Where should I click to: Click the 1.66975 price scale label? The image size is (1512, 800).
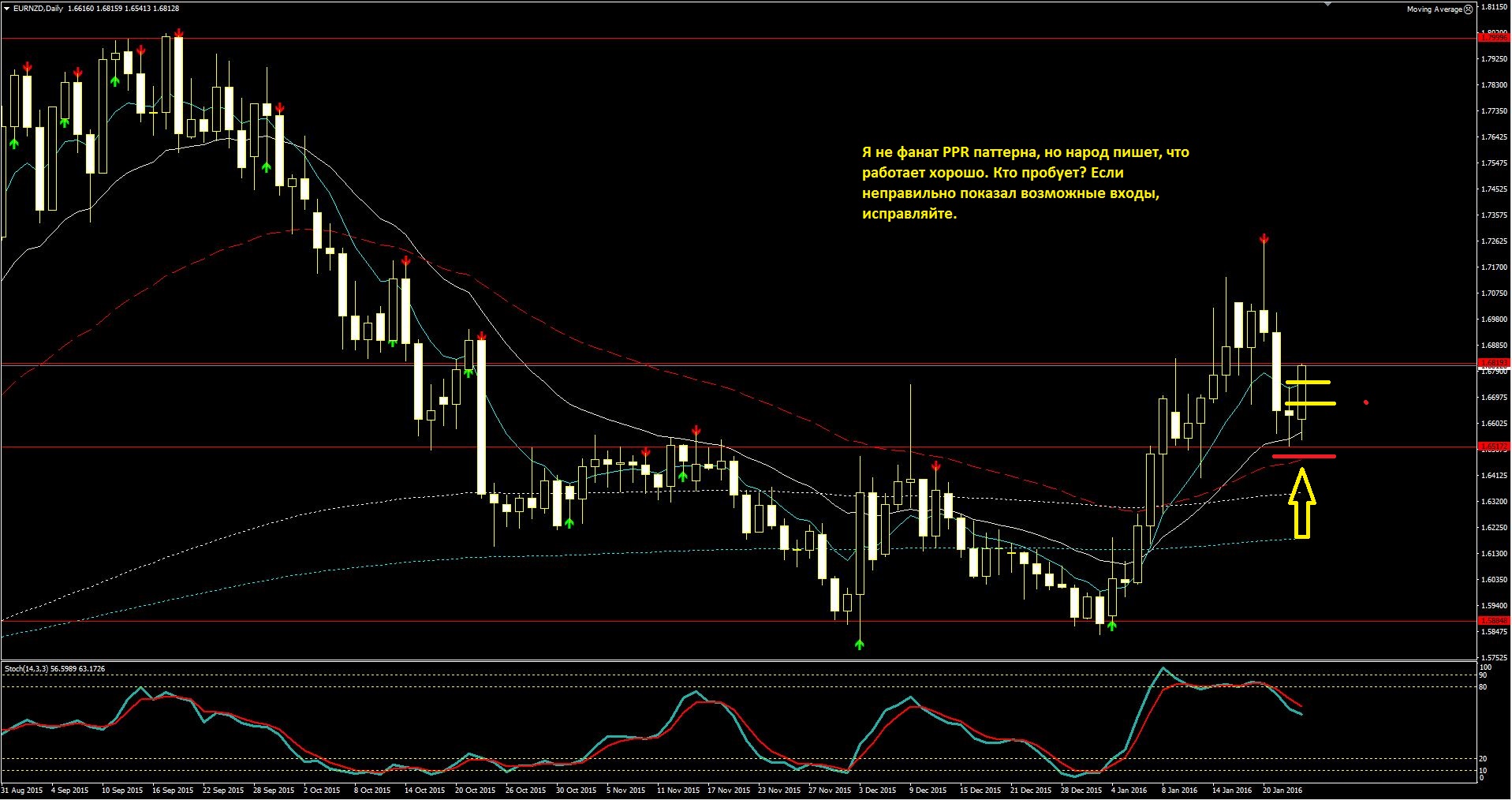[x=1495, y=398]
